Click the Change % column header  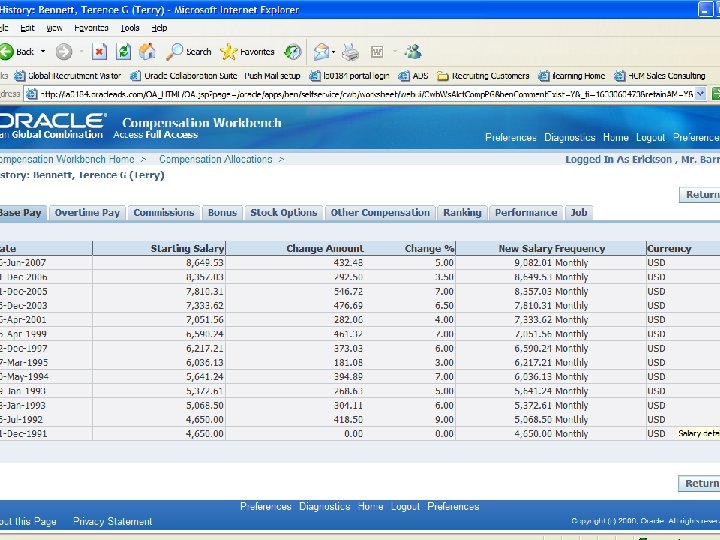(429, 248)
